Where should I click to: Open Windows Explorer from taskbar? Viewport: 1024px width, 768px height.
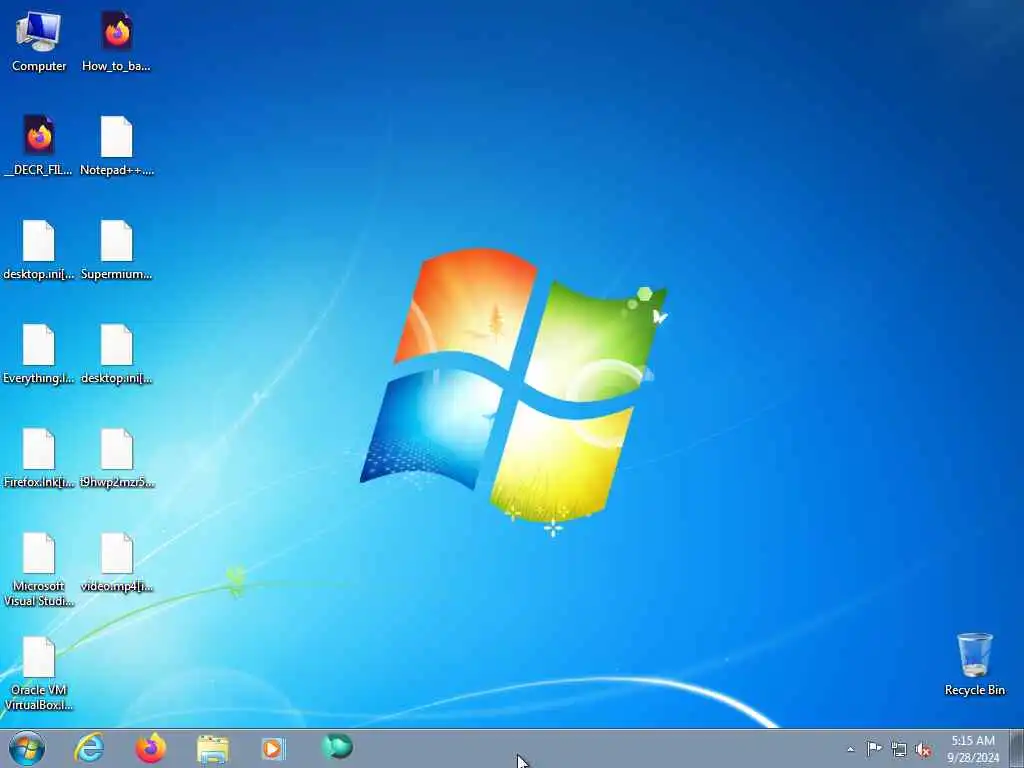coord(213,748)
